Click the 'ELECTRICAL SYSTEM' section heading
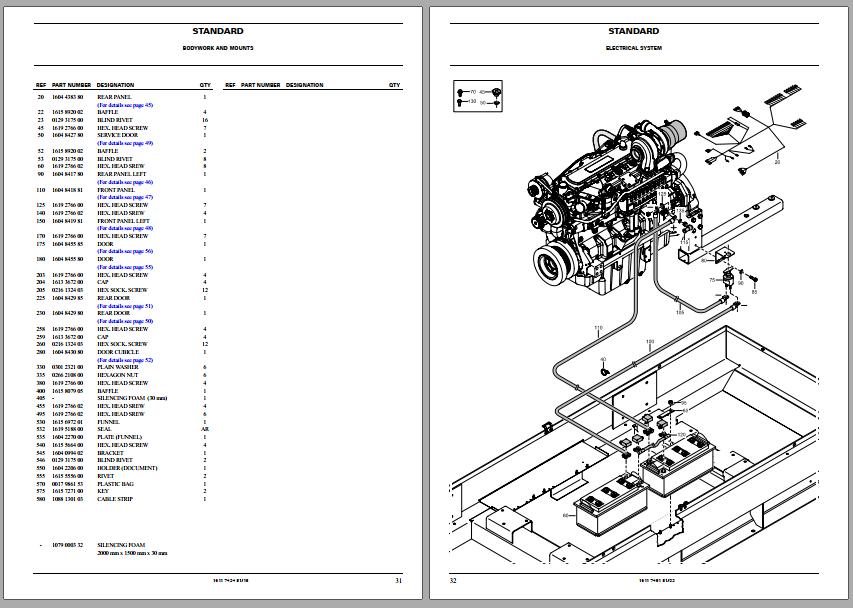 634,48
